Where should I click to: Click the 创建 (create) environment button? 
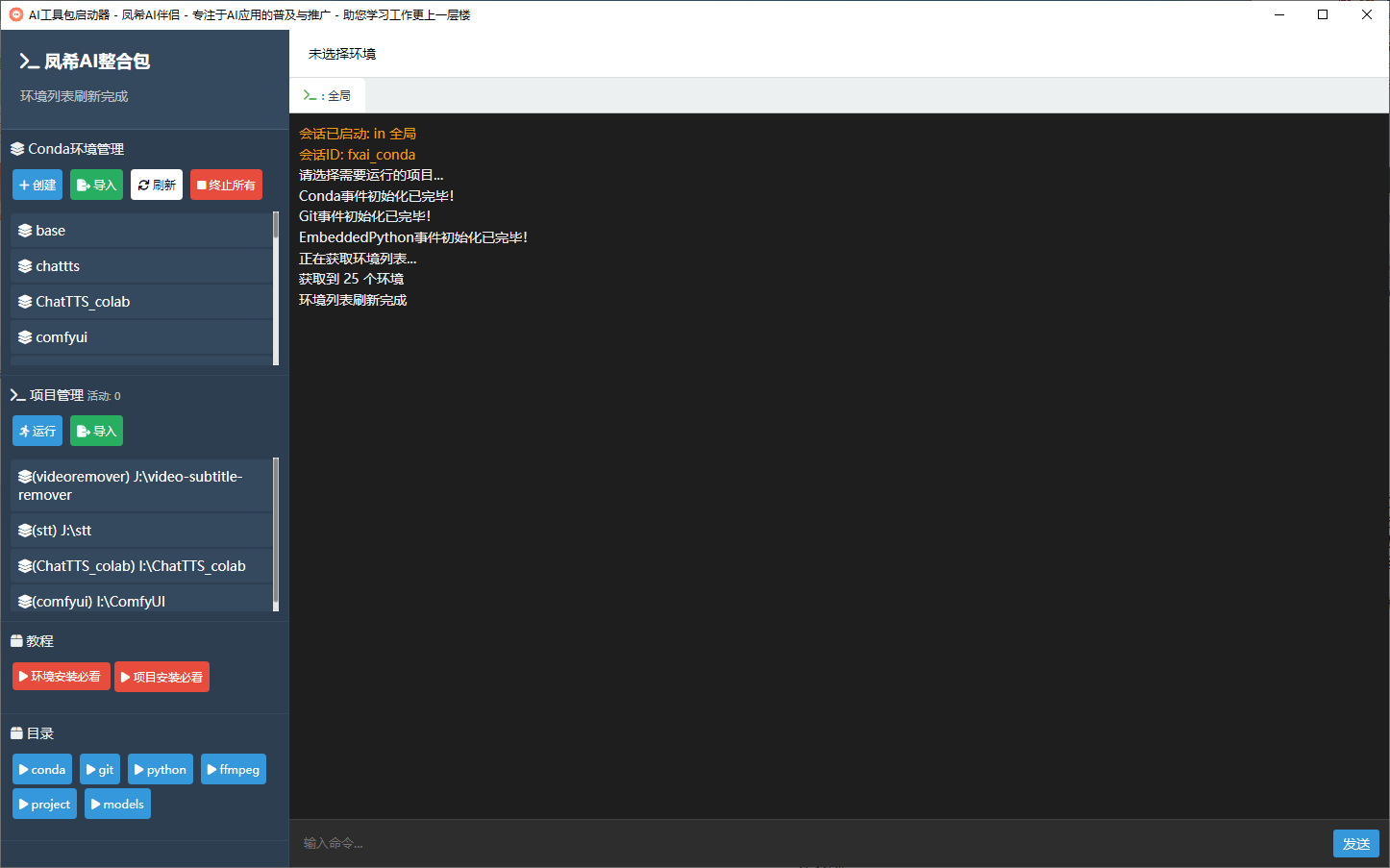(37, 185)
